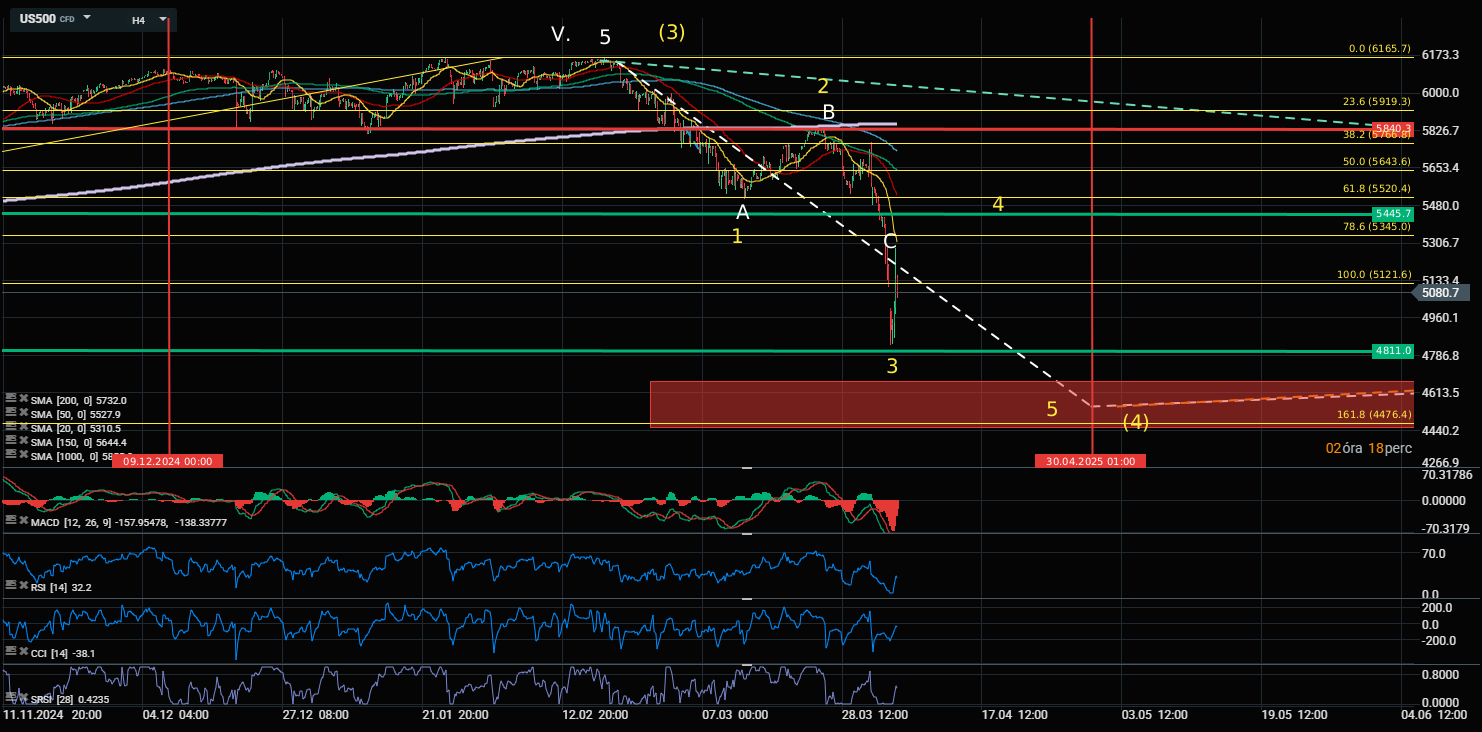
Task: Select the yellow (4) wave label
Action: tap(1135, 422)
